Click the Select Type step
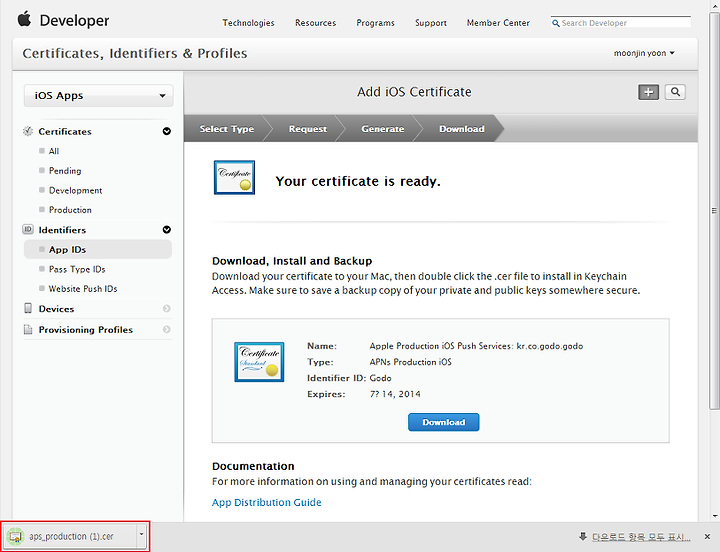Screen dimensions: 720x552 pyautogui.click(x=226, y=129)
